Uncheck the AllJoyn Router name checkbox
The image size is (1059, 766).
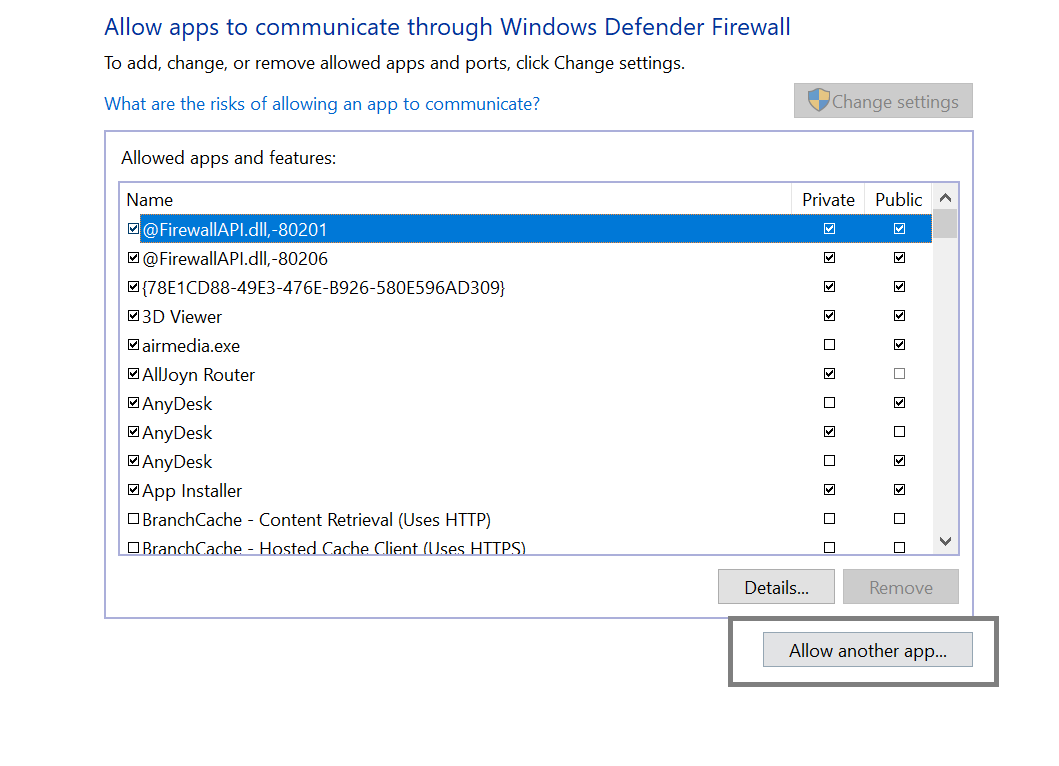click(x=133, y=374)
